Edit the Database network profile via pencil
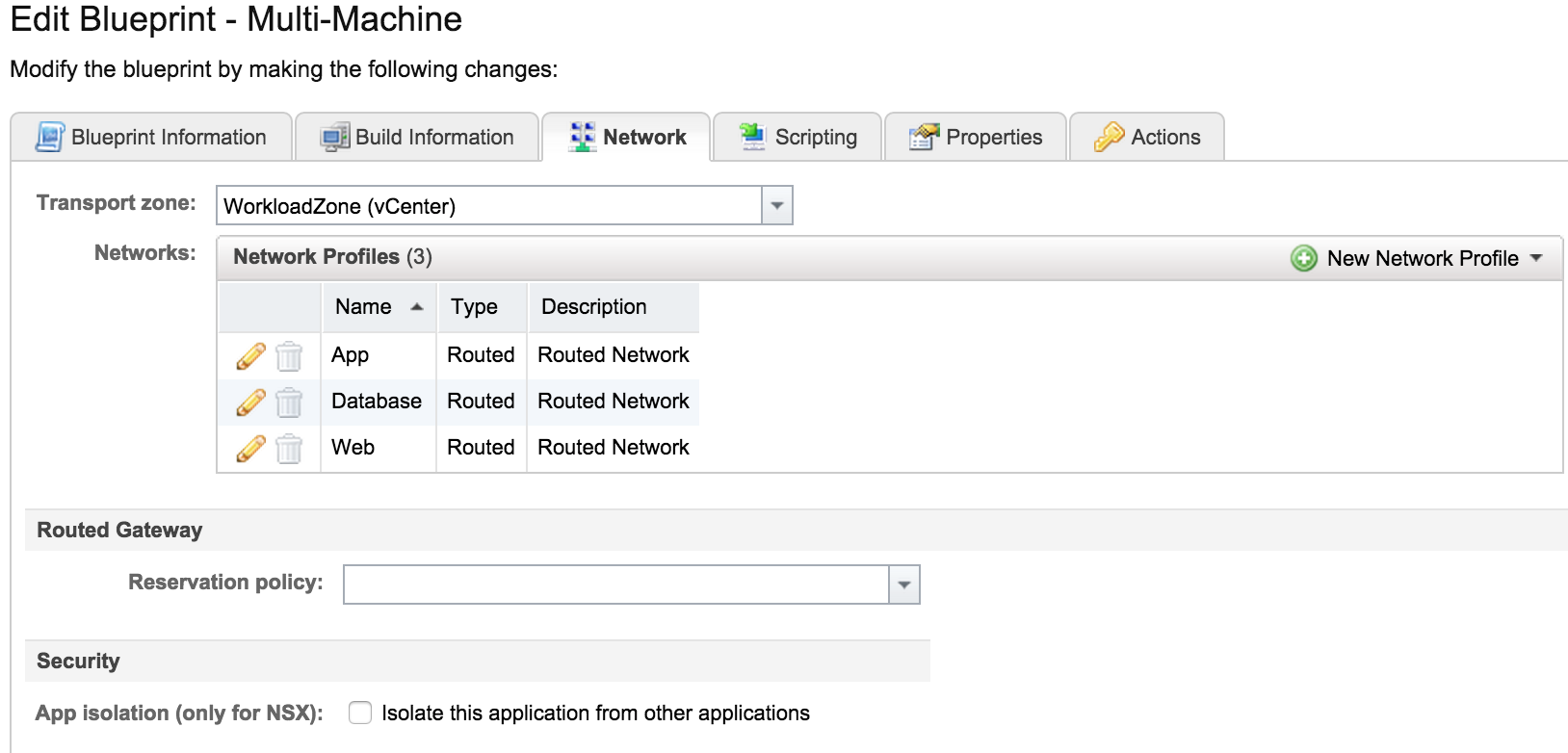The height and width of the screenshot is (753, 1568). (250, 402)
